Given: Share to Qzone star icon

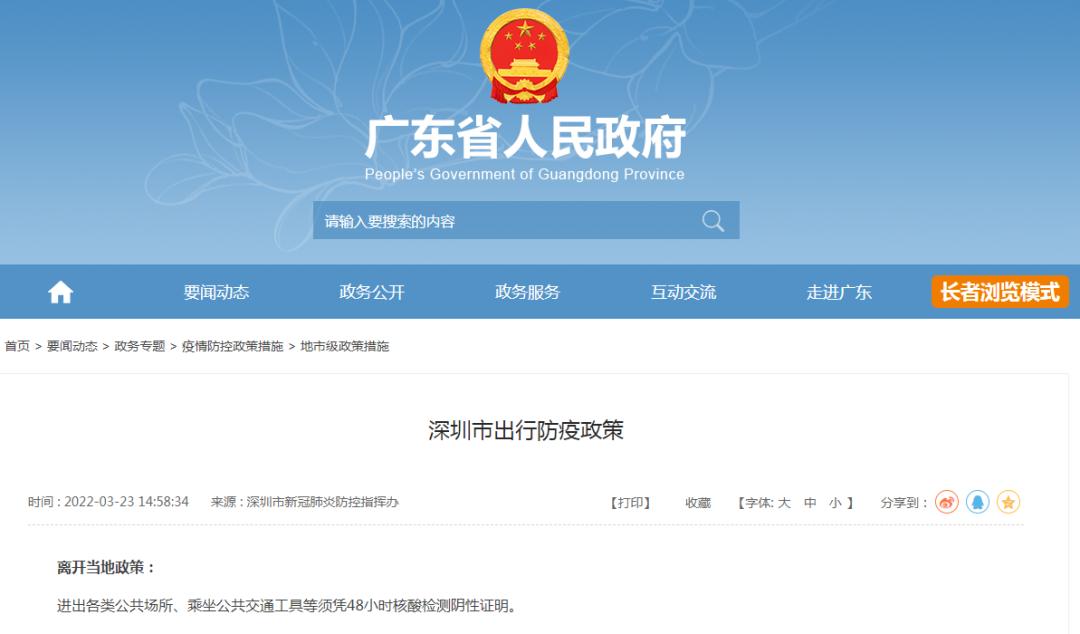Looking at the screenshot, I should 1008,502.
